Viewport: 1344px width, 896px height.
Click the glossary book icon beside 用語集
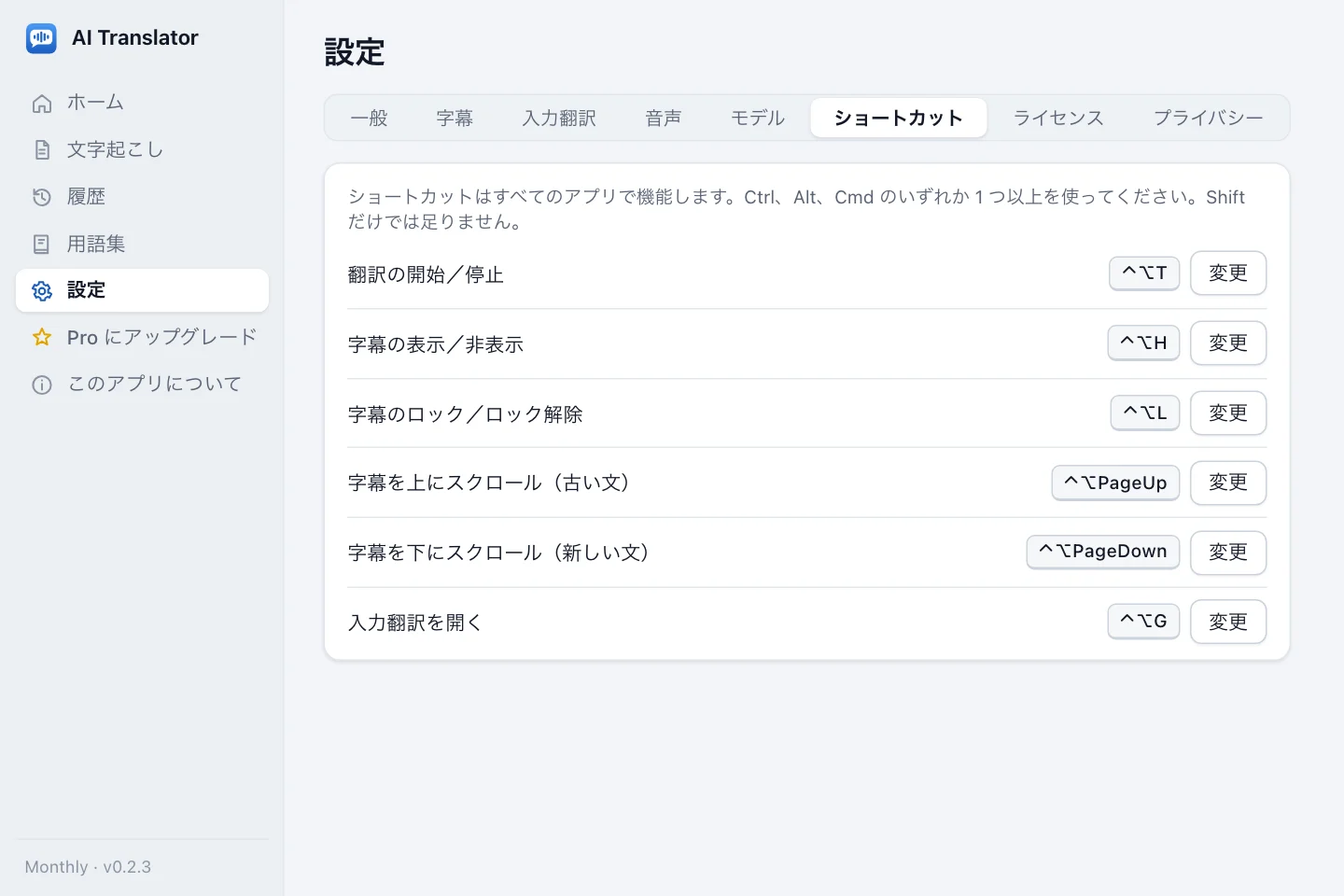point(42,244)
